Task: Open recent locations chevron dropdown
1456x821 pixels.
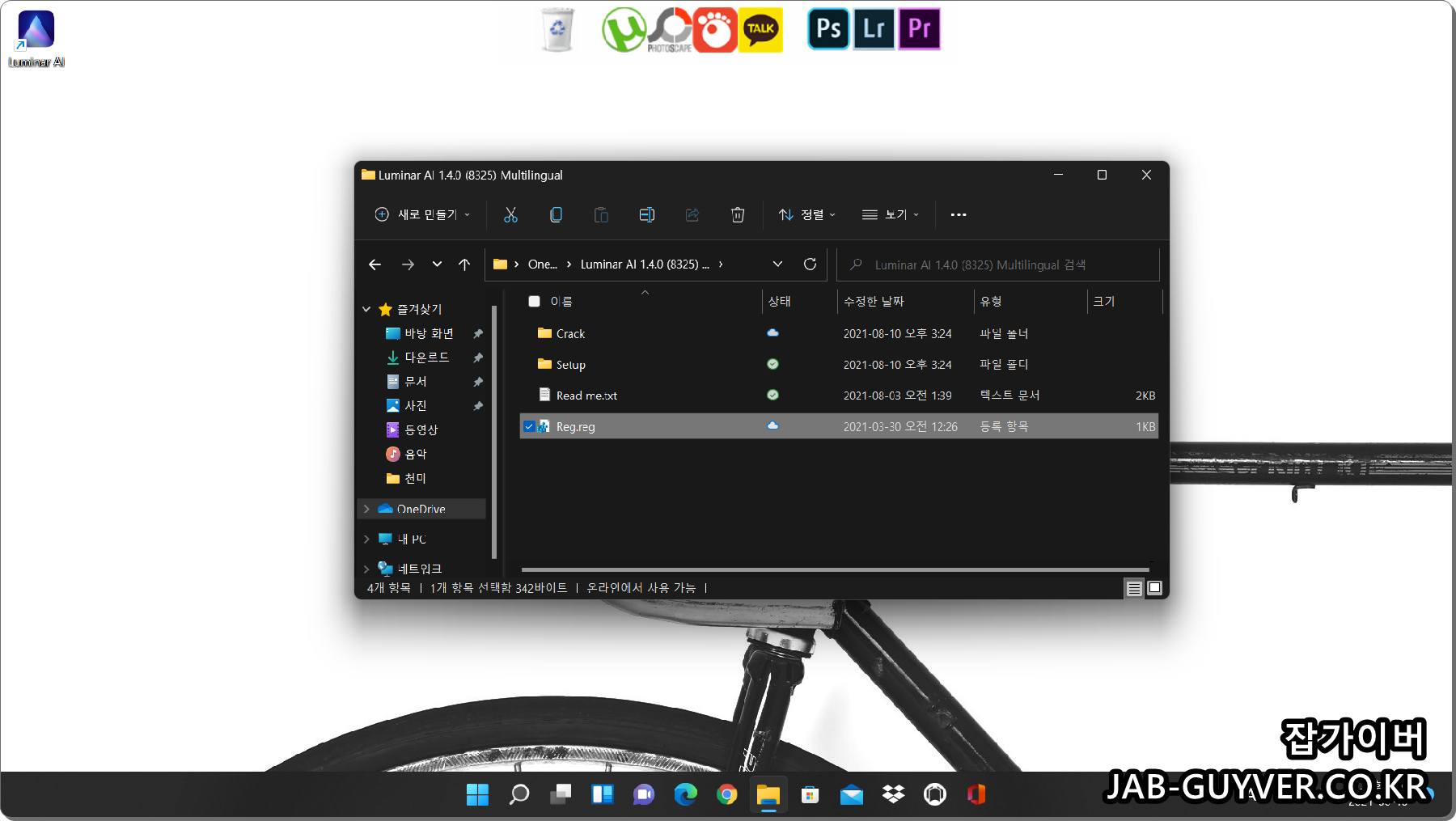Action: click(x=437, y=264)
